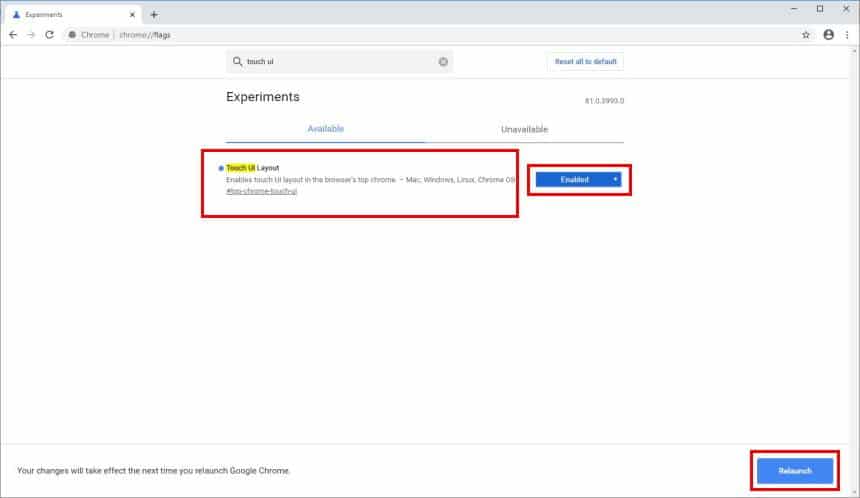Switch to the Available tab
Viewport: 860px width, 498px height.
(x=325, y=129)
